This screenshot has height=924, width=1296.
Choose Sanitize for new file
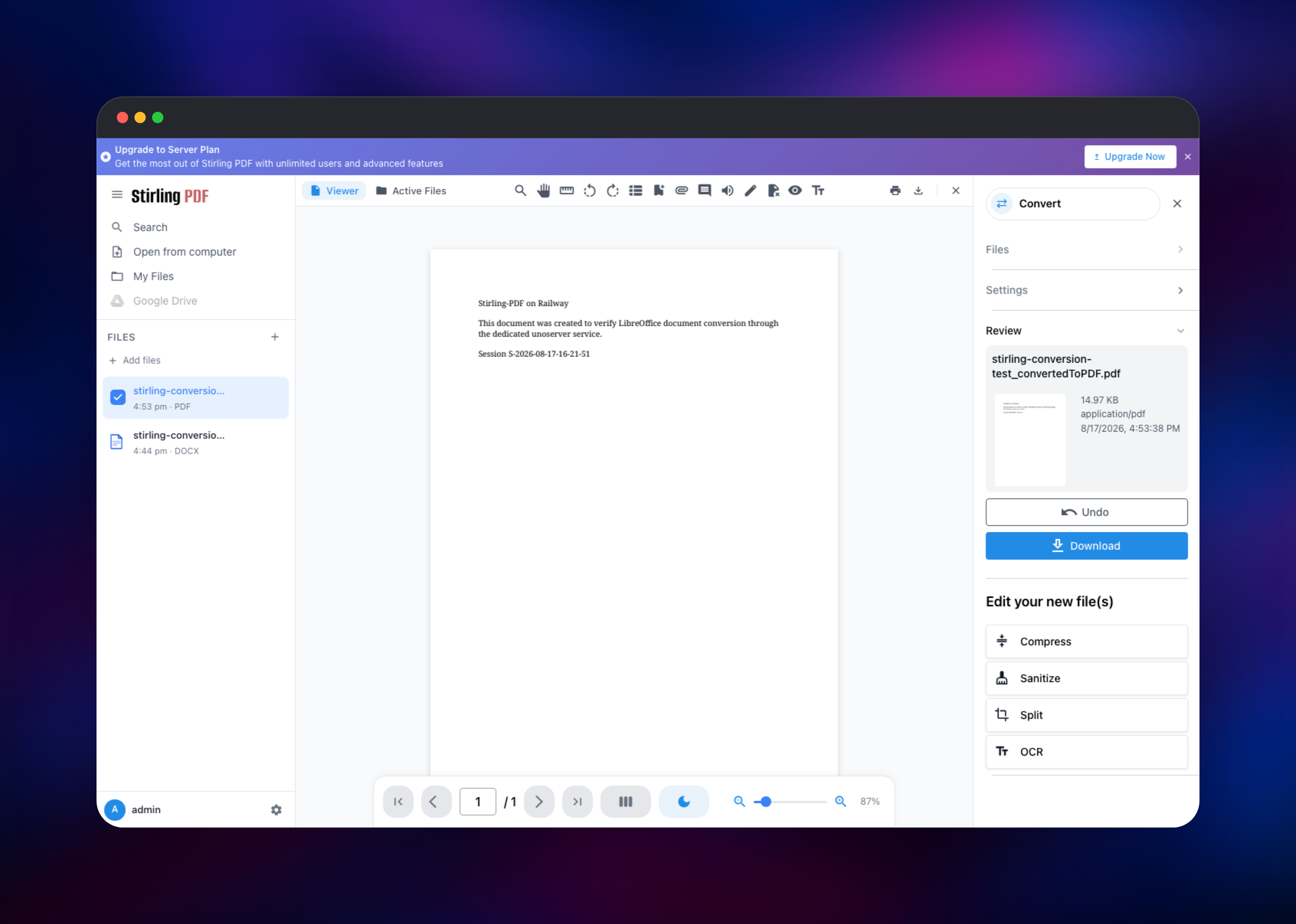point(1086,678)
